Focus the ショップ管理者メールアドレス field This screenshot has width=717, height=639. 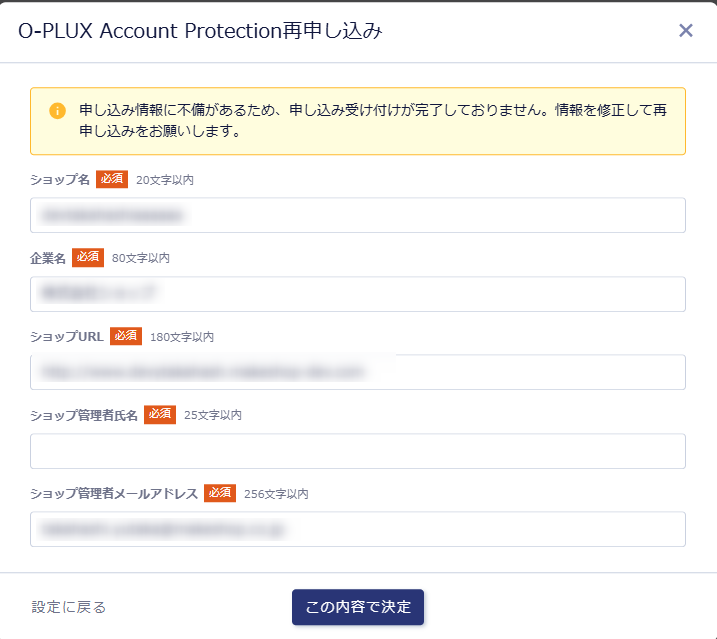357,529
